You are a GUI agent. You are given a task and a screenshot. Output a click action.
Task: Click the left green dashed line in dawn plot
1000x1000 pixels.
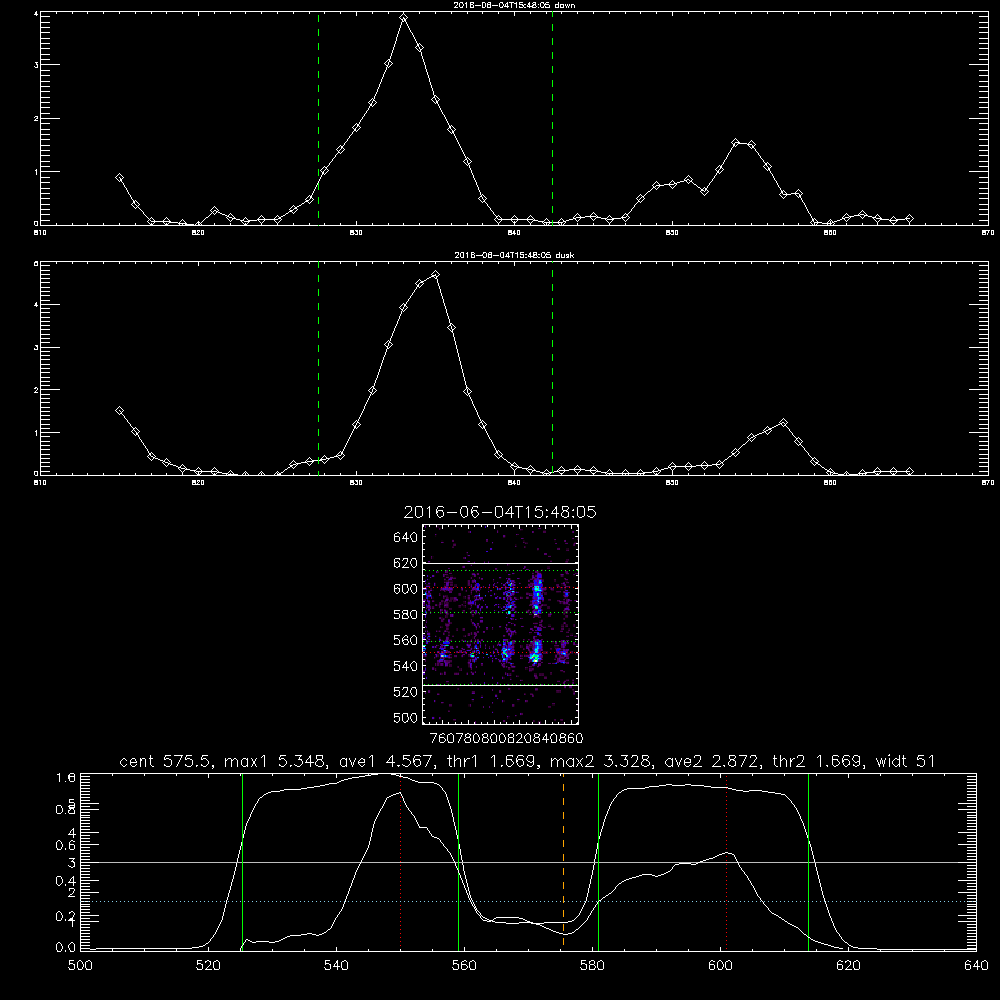click(x=318, y=118)
